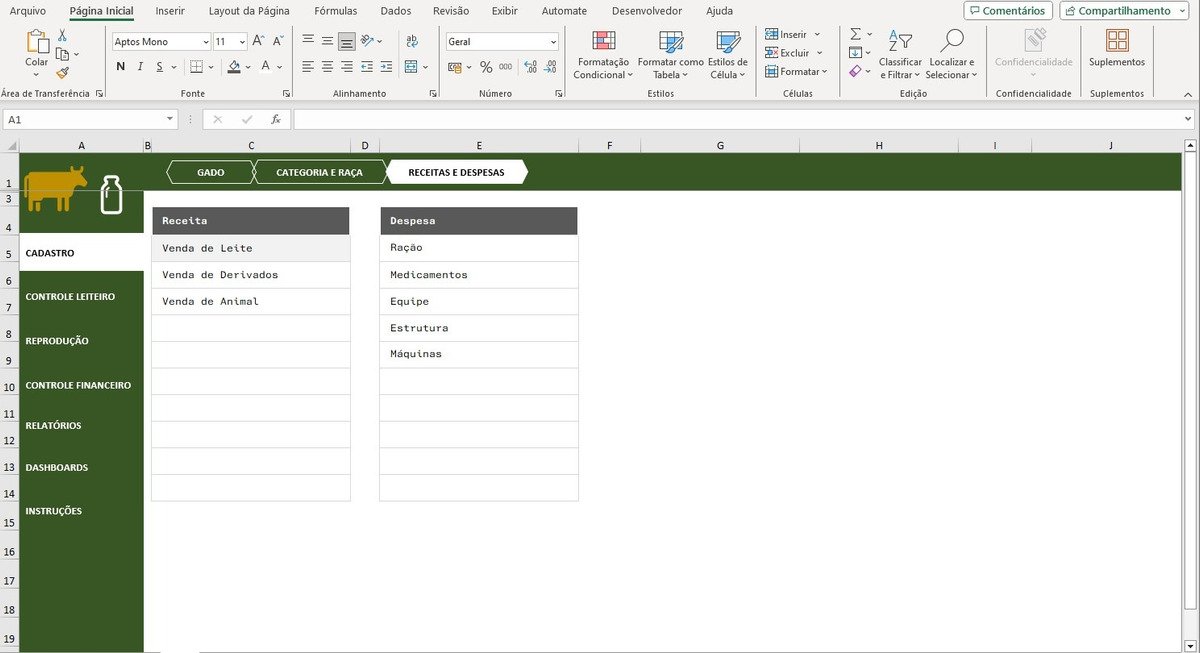Decrease font size with the smaller A
The image size is (1200, 653).
277,41
